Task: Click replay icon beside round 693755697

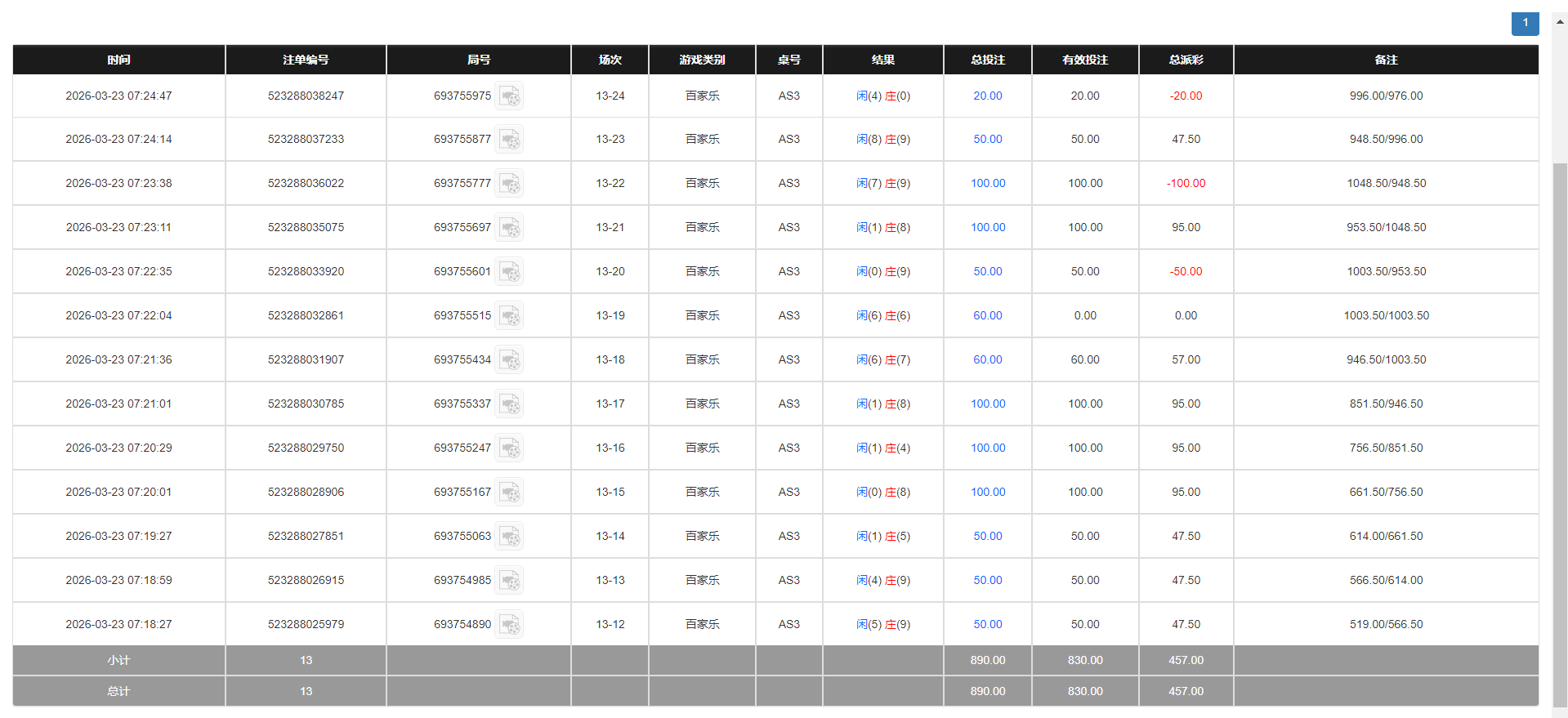Action: point(509,228)
